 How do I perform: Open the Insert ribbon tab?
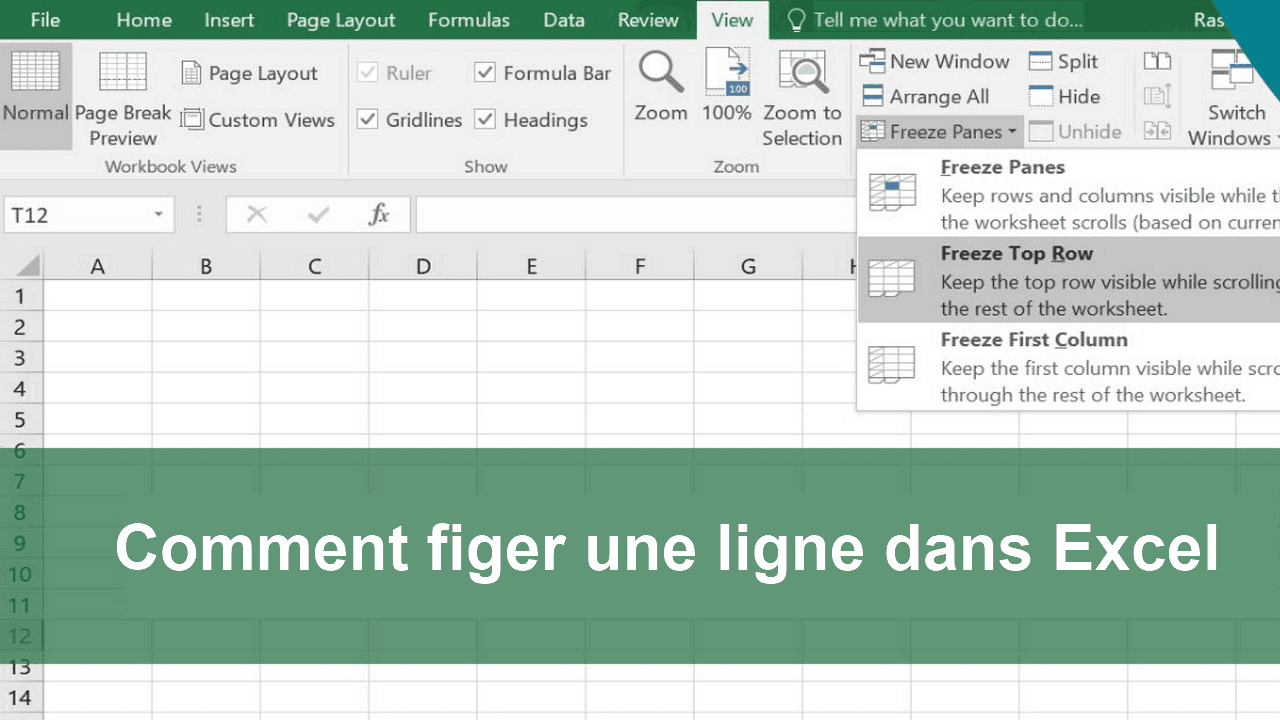point(229,20)
